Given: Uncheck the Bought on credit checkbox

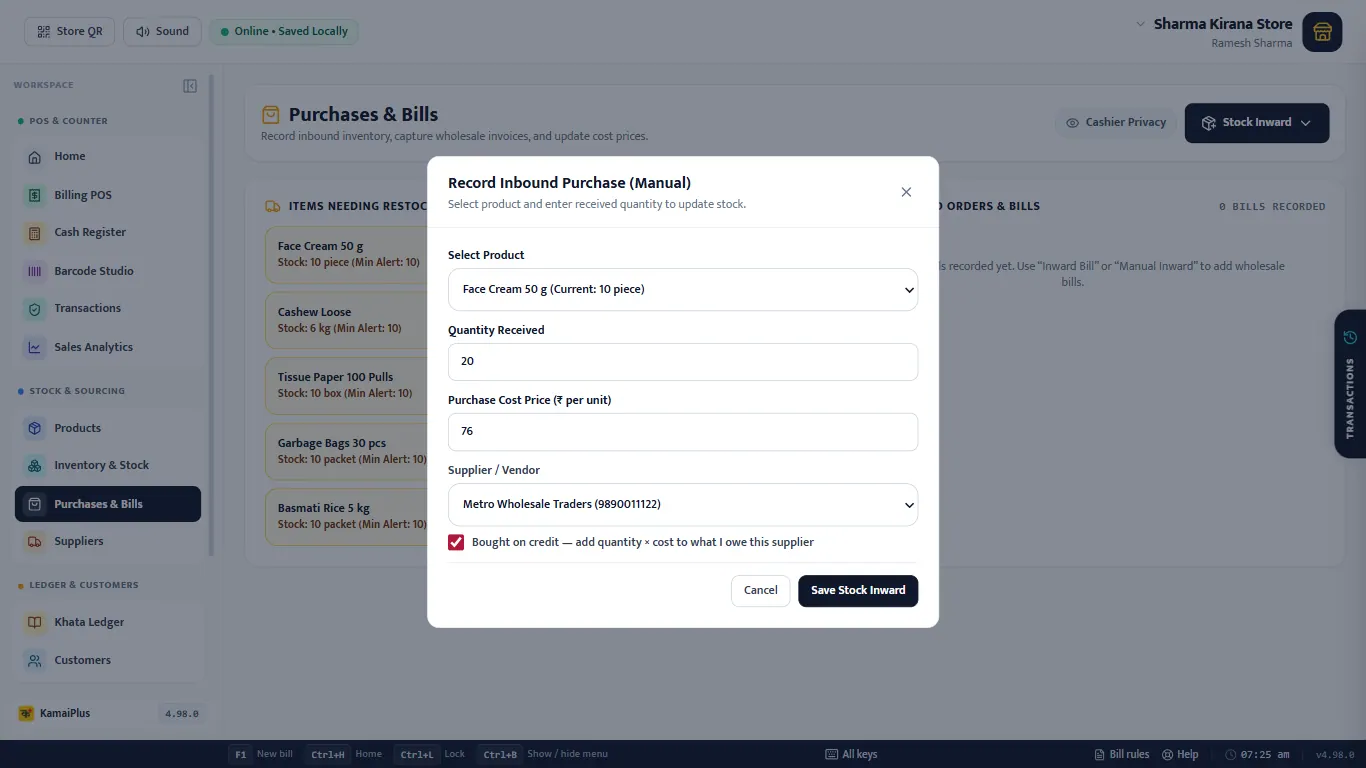Looking at the screenshot, I should 456,542.
